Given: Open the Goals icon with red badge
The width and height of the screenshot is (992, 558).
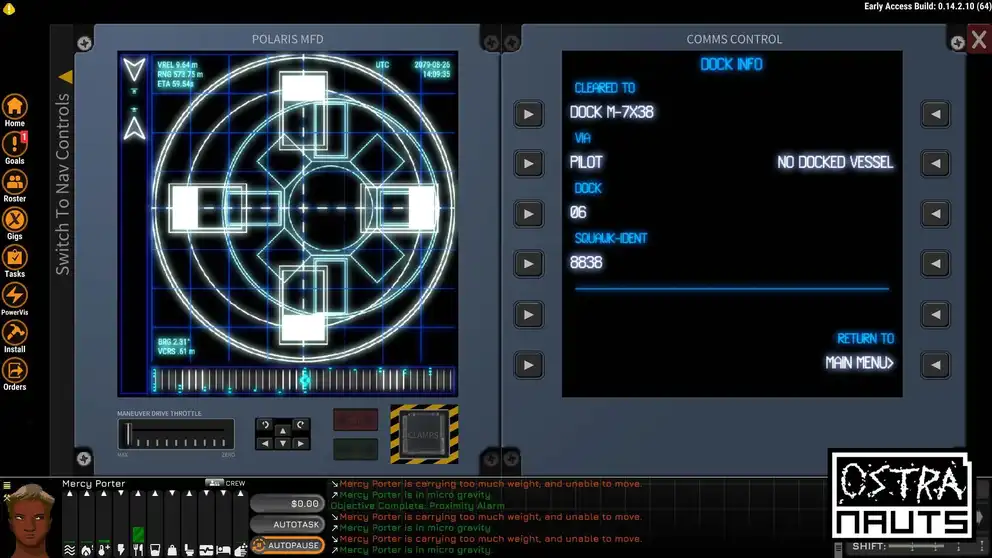Looking at the screenshot, I should [15, 145].
